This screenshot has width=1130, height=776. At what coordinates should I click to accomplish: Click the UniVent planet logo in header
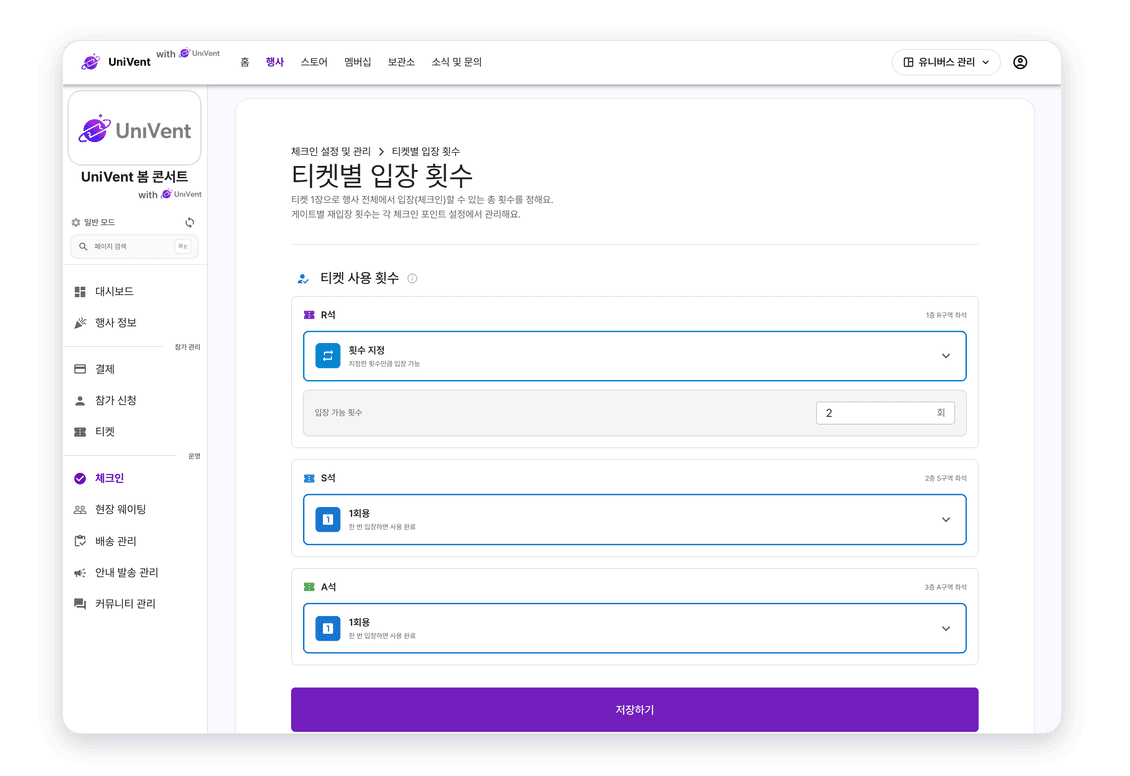(x=91, y=62)
